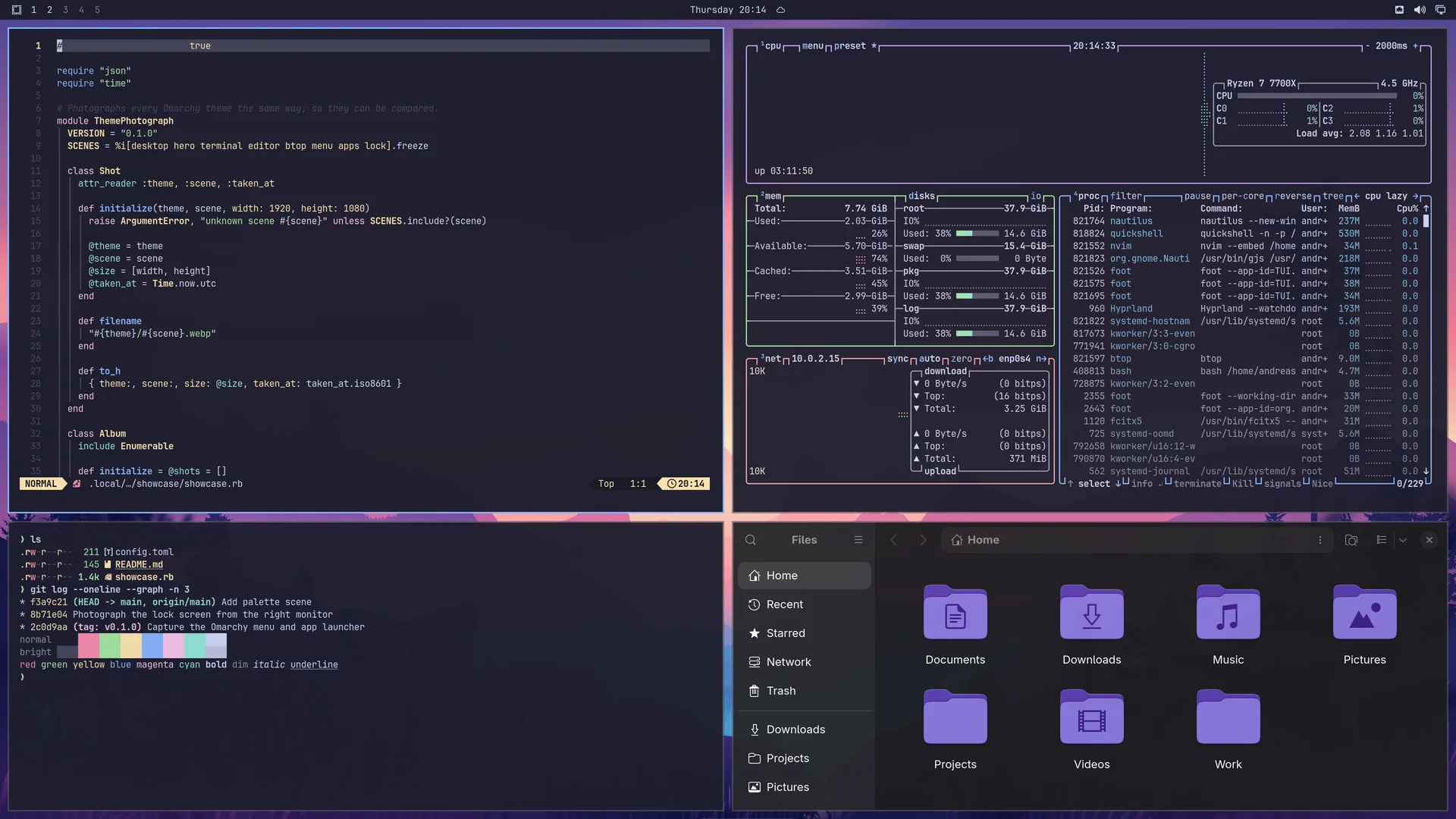Click the pink swatch in terminal palette

[x=89, y=645]
